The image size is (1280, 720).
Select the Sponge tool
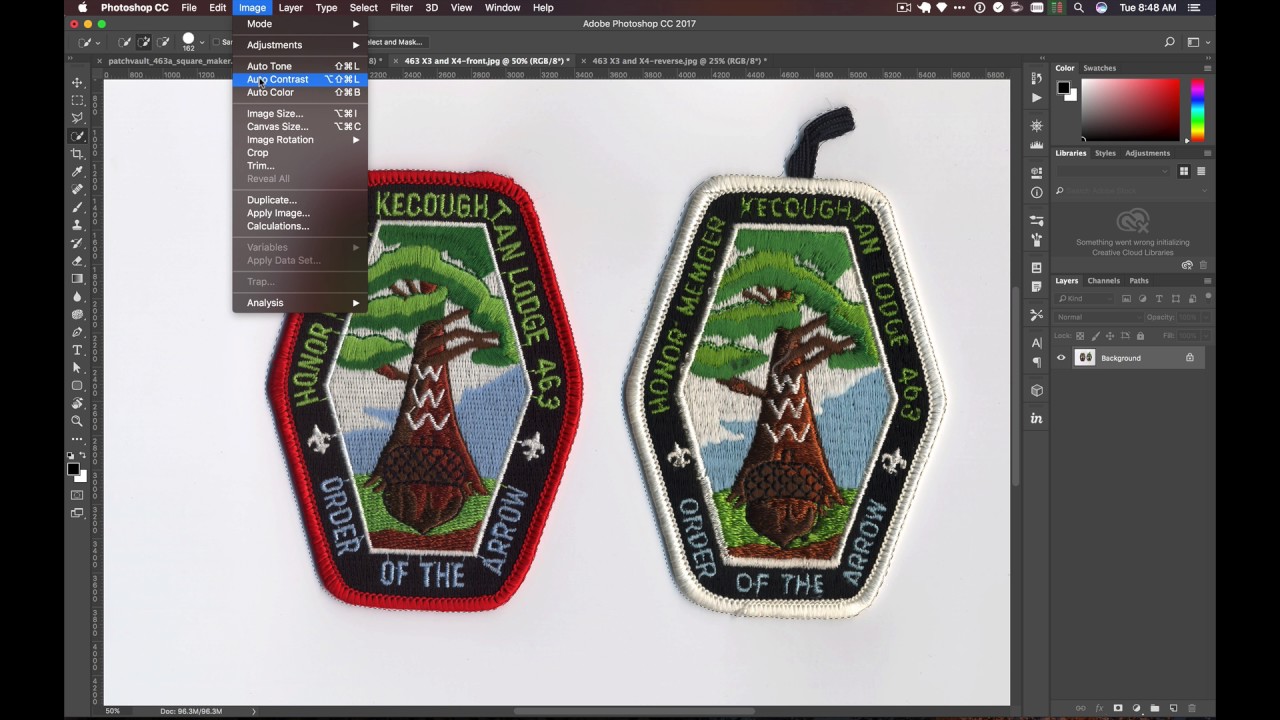point(77,314)
